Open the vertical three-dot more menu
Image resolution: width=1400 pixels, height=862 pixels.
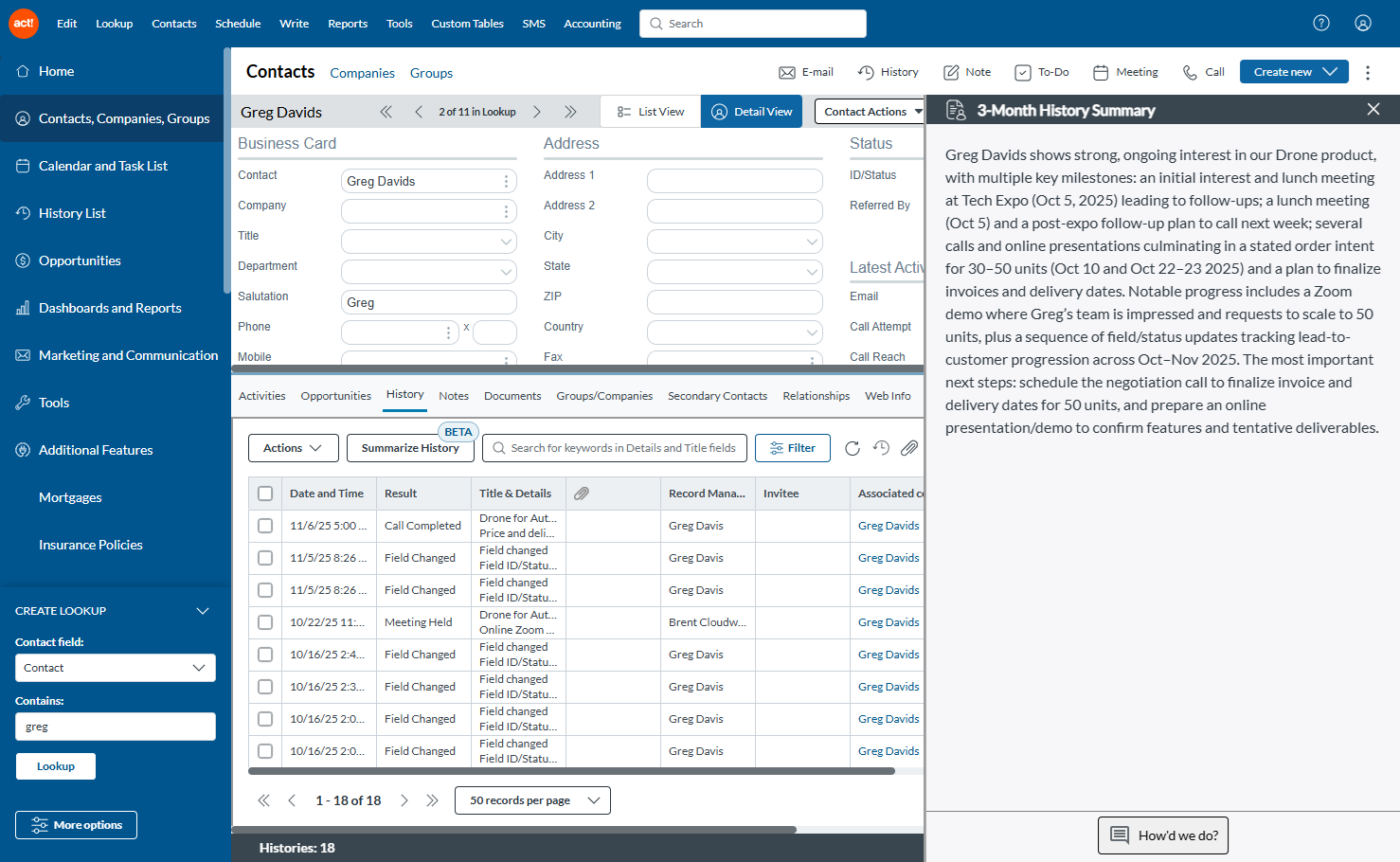pos(1368,72)
